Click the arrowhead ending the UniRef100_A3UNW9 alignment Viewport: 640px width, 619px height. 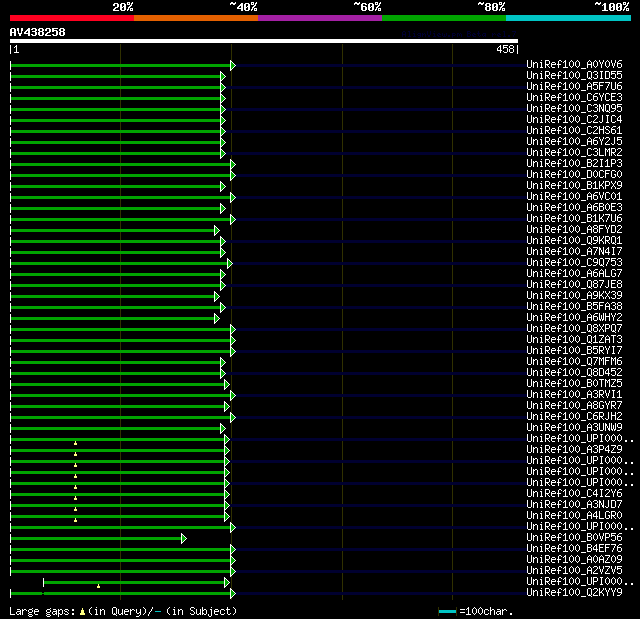click(222, 428)
